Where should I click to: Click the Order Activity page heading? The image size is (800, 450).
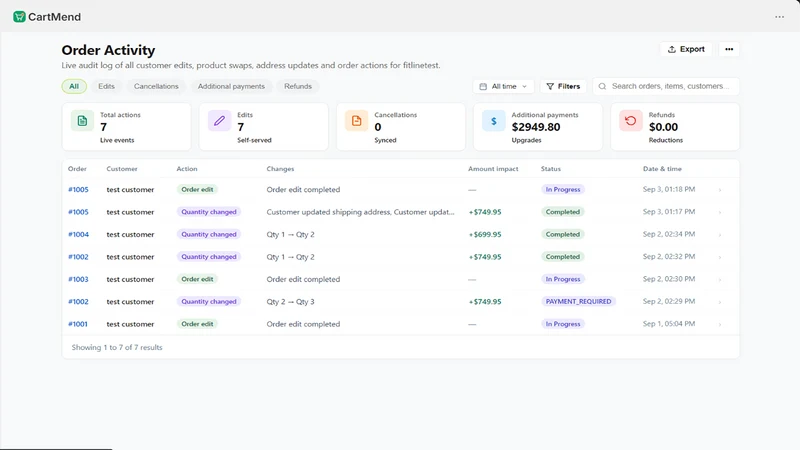pos(108,50)
